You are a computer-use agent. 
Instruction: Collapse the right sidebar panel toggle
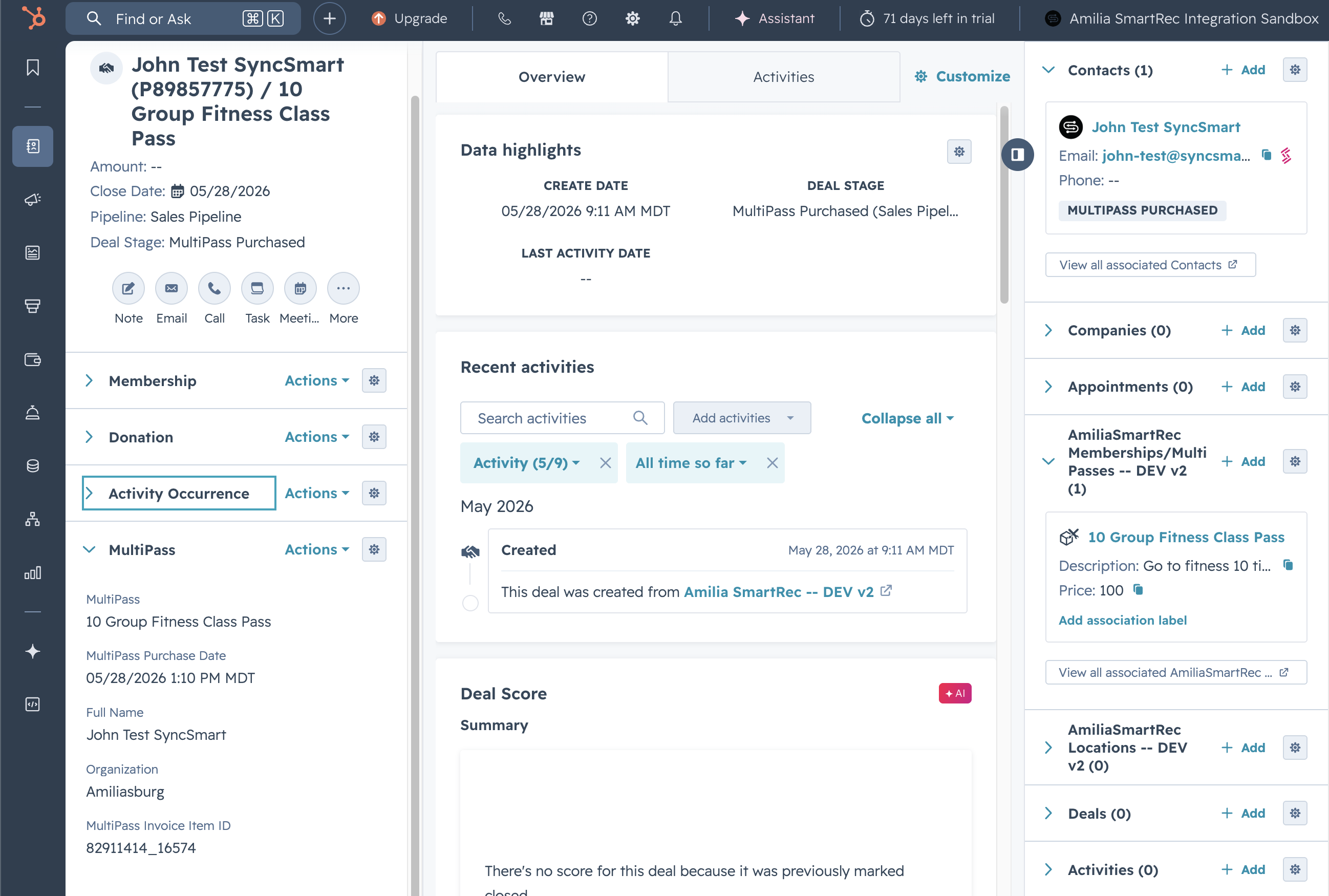(1018, 154)
